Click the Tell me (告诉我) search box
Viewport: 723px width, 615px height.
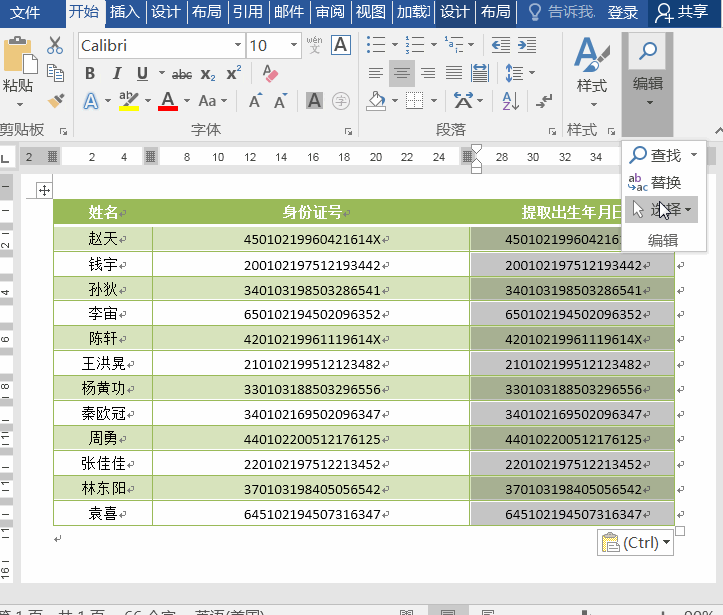(x=561, y=12)
